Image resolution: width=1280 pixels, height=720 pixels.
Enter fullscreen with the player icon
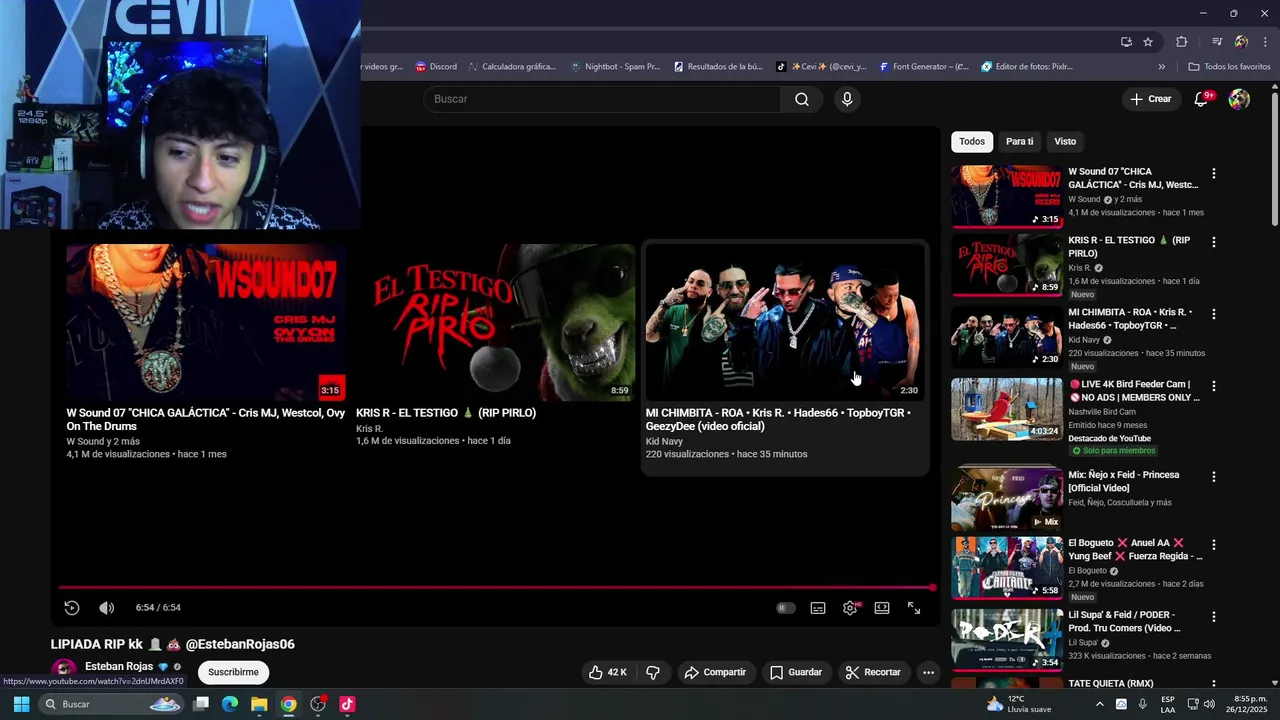click(x=914, y=608)
